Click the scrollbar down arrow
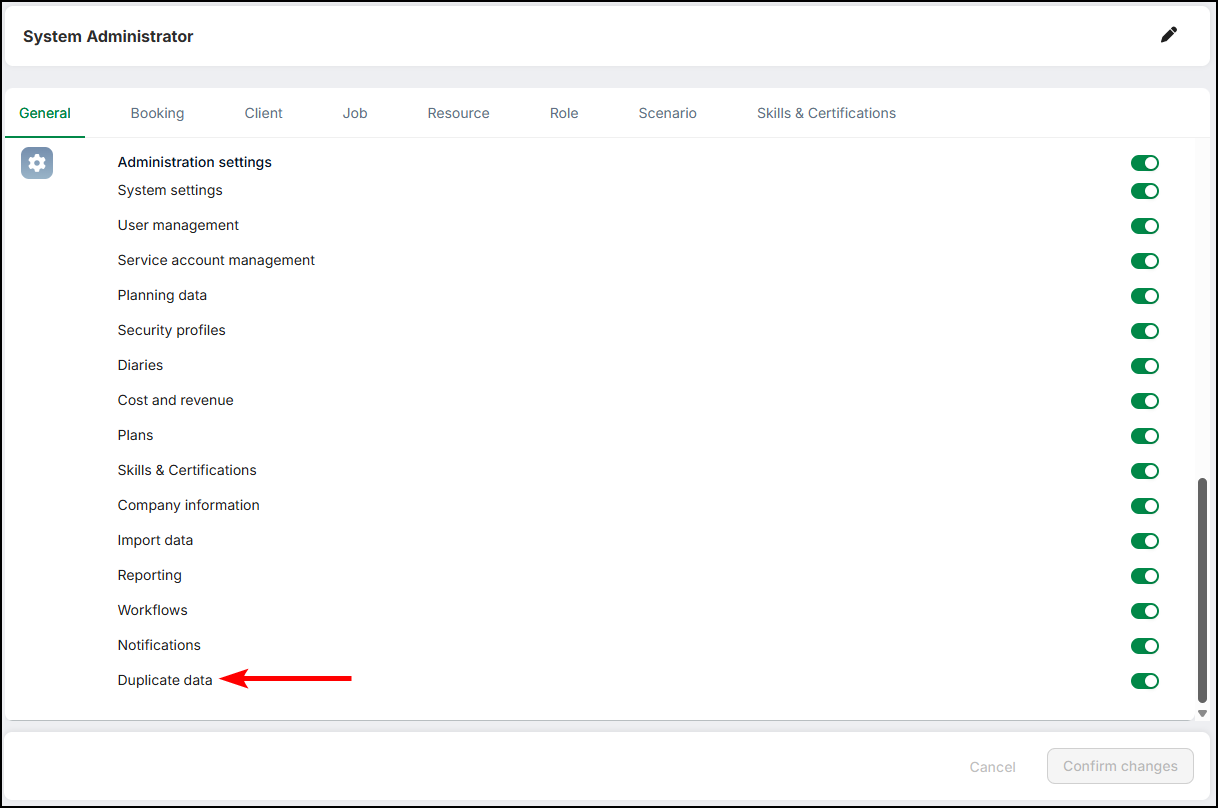This screenshot has height=808, width=1218. tap(1202, 713)
